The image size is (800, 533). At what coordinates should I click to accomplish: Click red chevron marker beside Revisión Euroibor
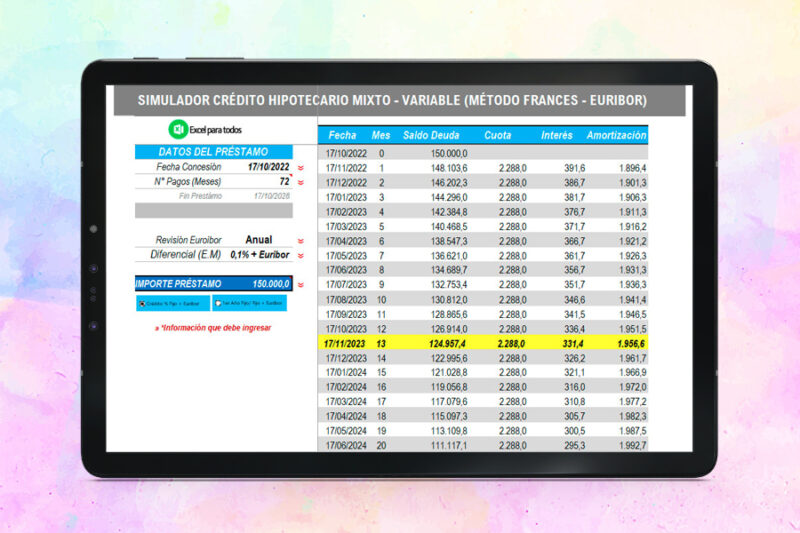pyautogui.click(x=301, y=241)
